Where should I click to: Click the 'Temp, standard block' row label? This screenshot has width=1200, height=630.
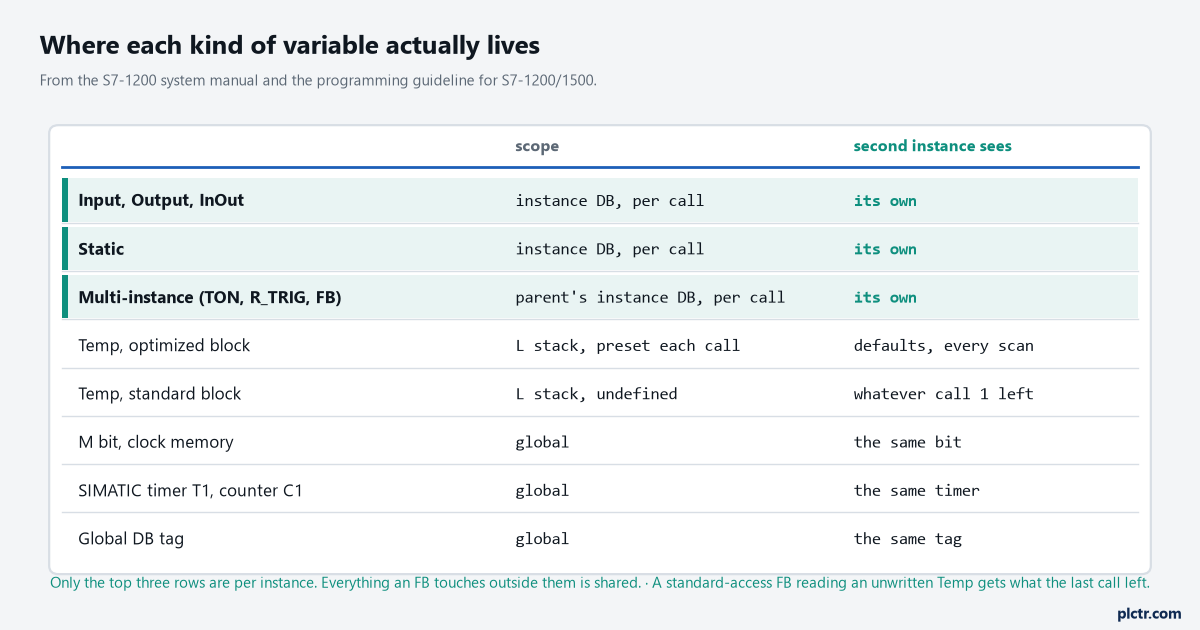(160, 394)
